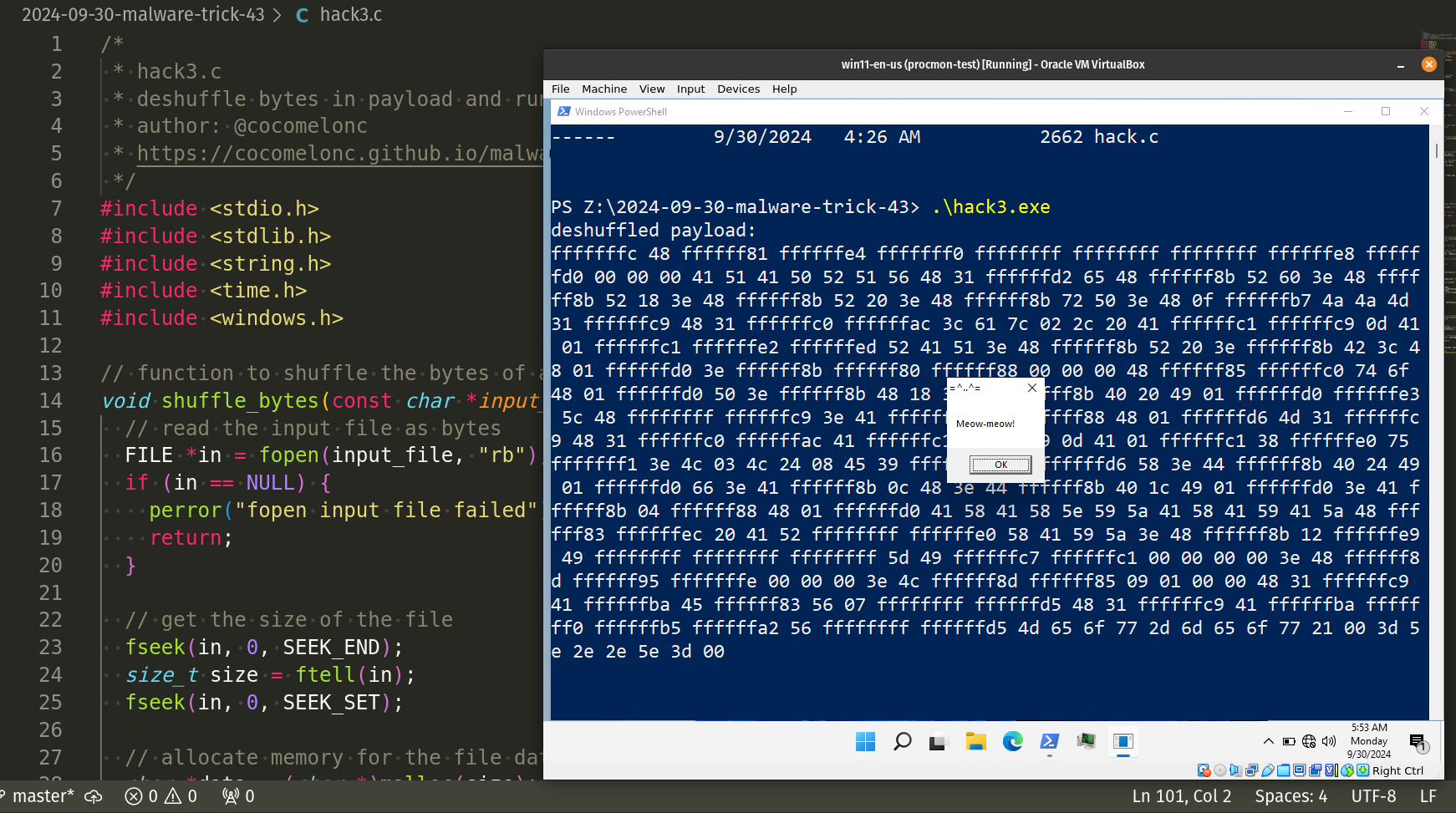1456x813 pixels.
Task: Switch to PowerShell via taskbar icon
Action: [x=1049, y=741]
